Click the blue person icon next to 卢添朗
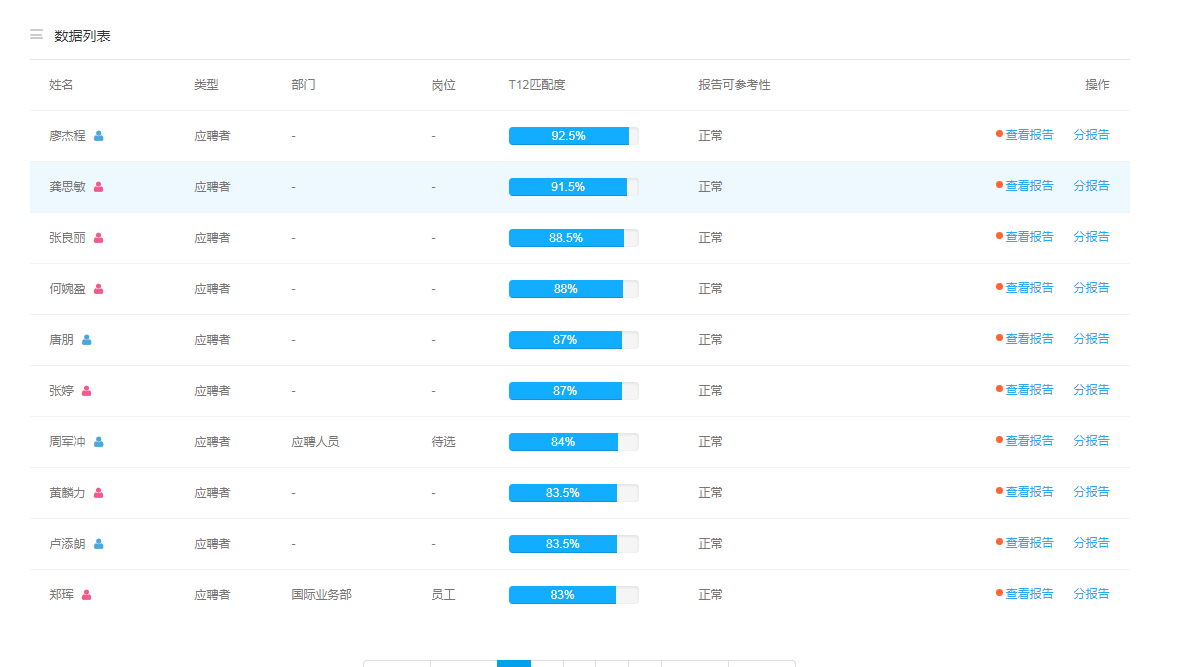Image resolution: width=1179 pixels, height=667 pixels. [x=99, y=544]
